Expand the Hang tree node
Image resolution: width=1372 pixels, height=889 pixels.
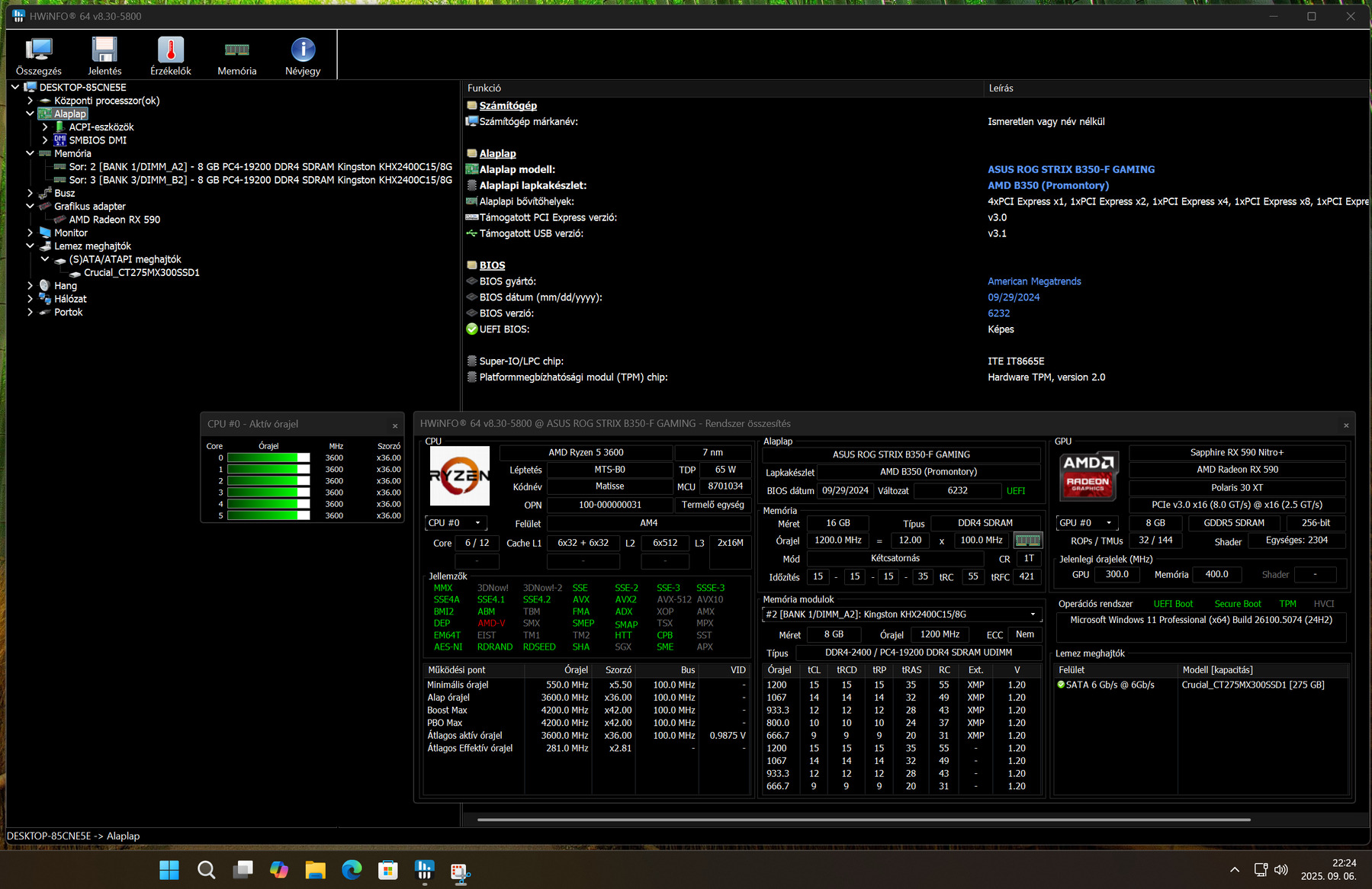click(30, 286)
